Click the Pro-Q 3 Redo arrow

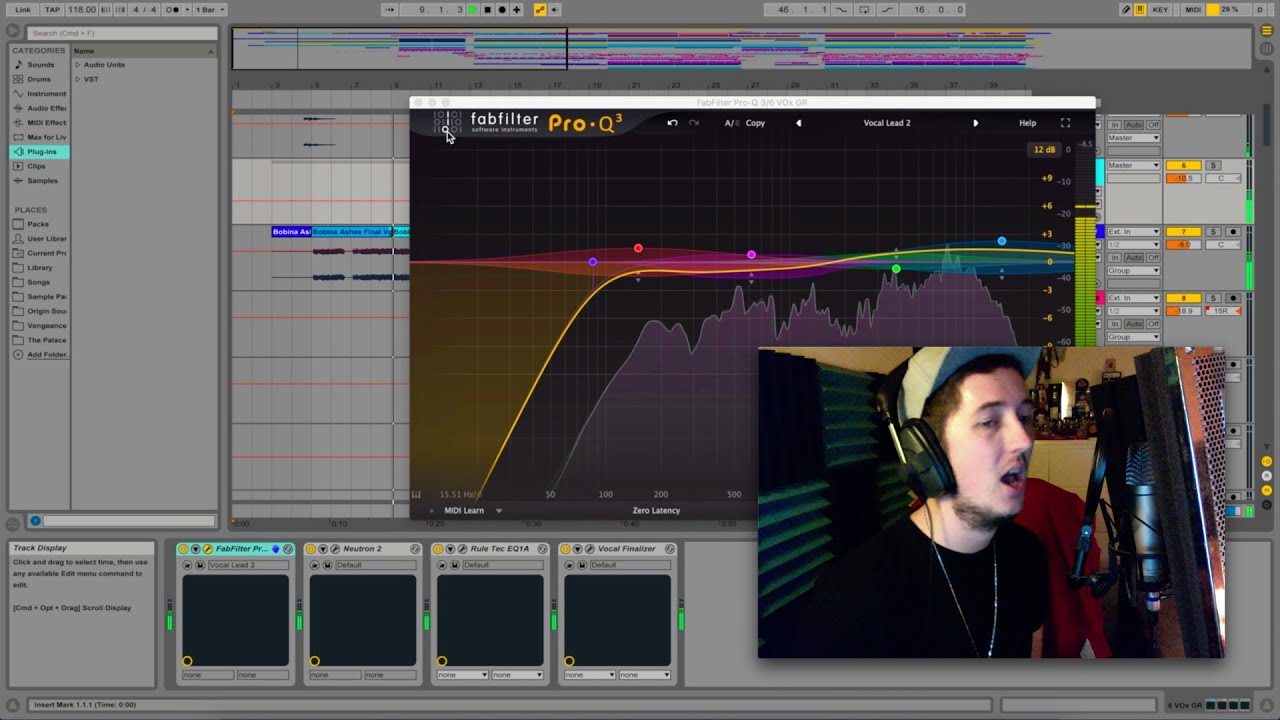694,123
